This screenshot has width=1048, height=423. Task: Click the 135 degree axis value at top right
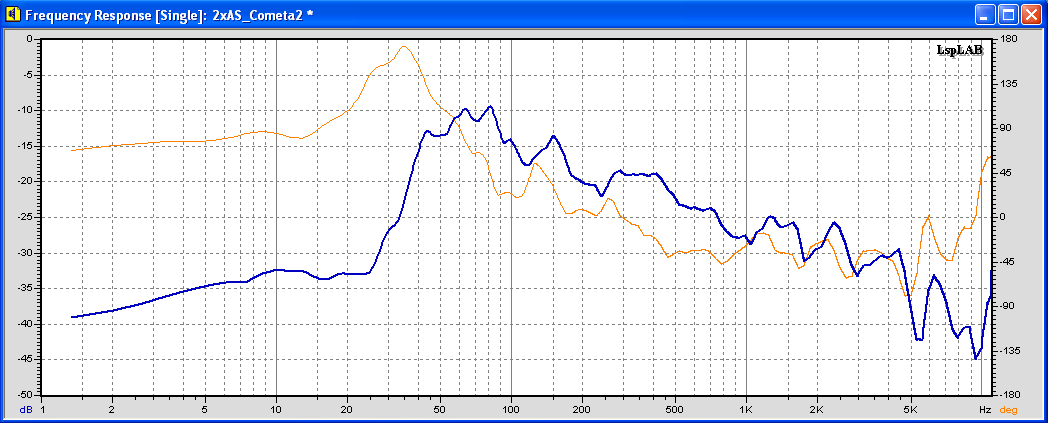pos(1007,84)
